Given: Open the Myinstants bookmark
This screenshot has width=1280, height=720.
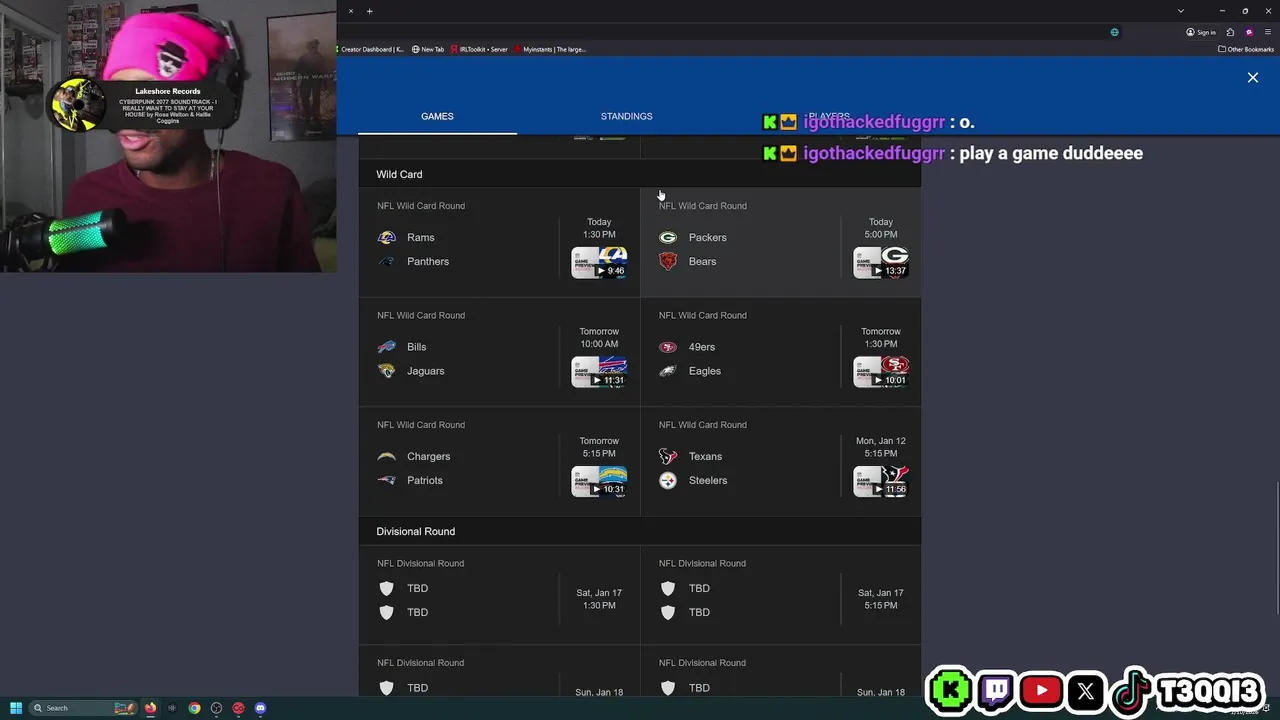Looking at the screenshot, I should [x=549, y=49].
